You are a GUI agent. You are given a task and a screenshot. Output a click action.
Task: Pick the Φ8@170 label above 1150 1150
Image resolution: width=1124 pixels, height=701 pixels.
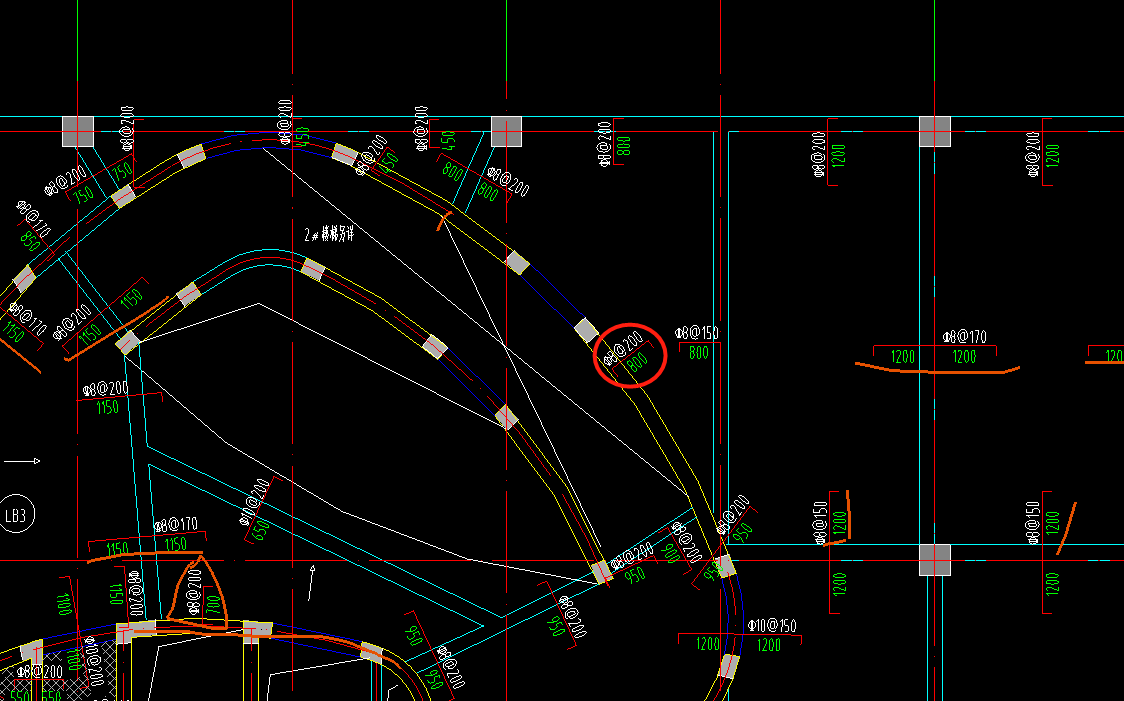pyautogui.click(x=175, y=525)
